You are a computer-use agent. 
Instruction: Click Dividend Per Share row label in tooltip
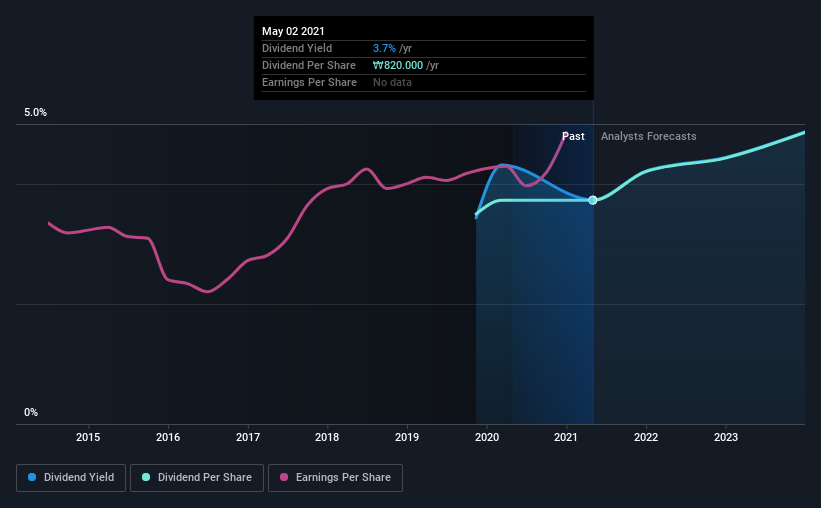(x=309, y=65)
